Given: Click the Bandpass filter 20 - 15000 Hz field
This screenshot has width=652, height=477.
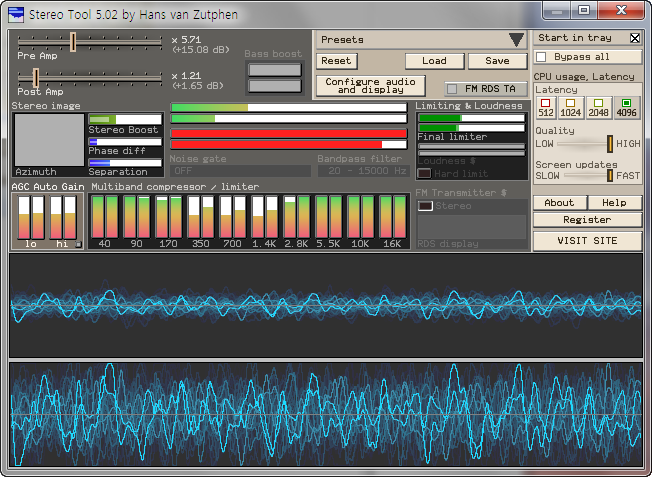Looking at the screenshot, I should (364, 171).
